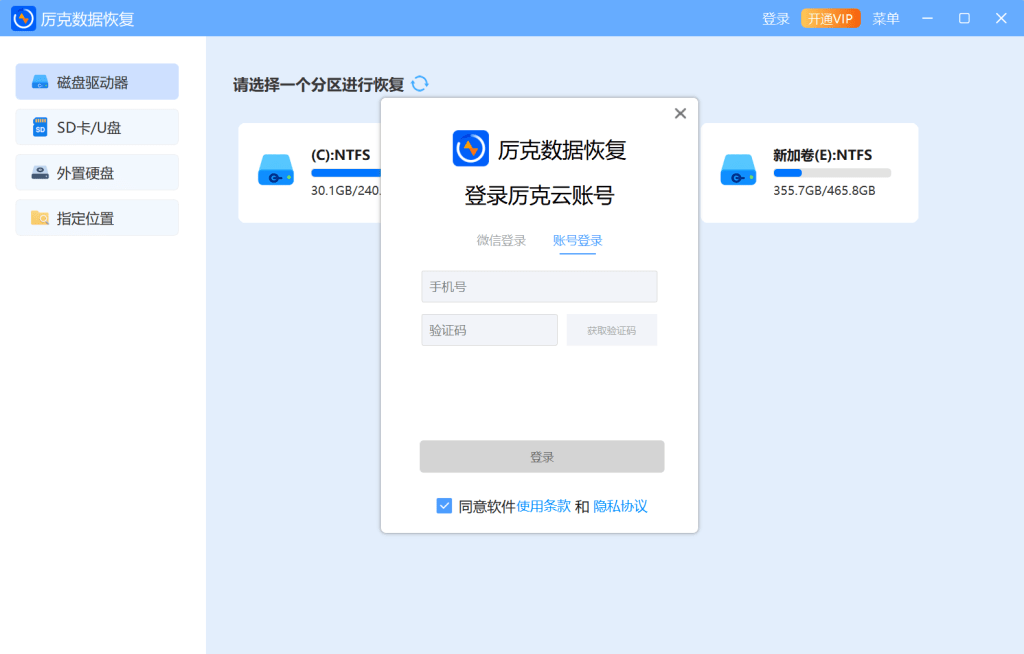Click the 获取验证码 button
Viewport: 1024px width, 654px height.
[x=611, y=330]
